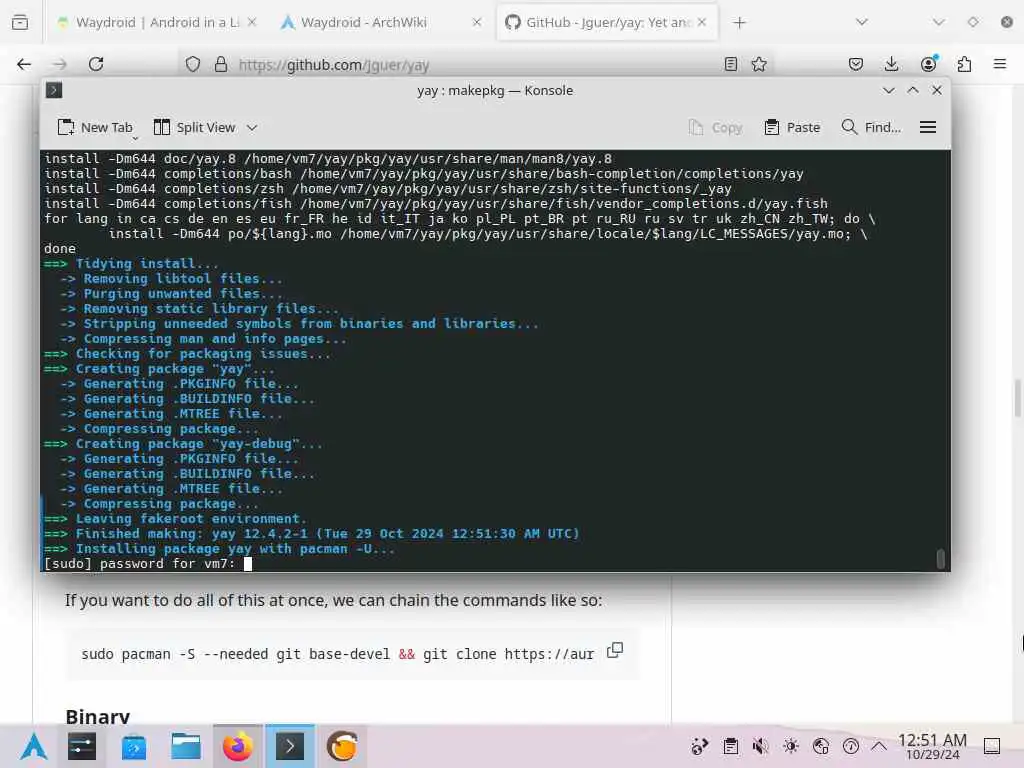Open Konsole hamburger menu
The height and width of the screenshot is (768, 1024).
point(928,127)
